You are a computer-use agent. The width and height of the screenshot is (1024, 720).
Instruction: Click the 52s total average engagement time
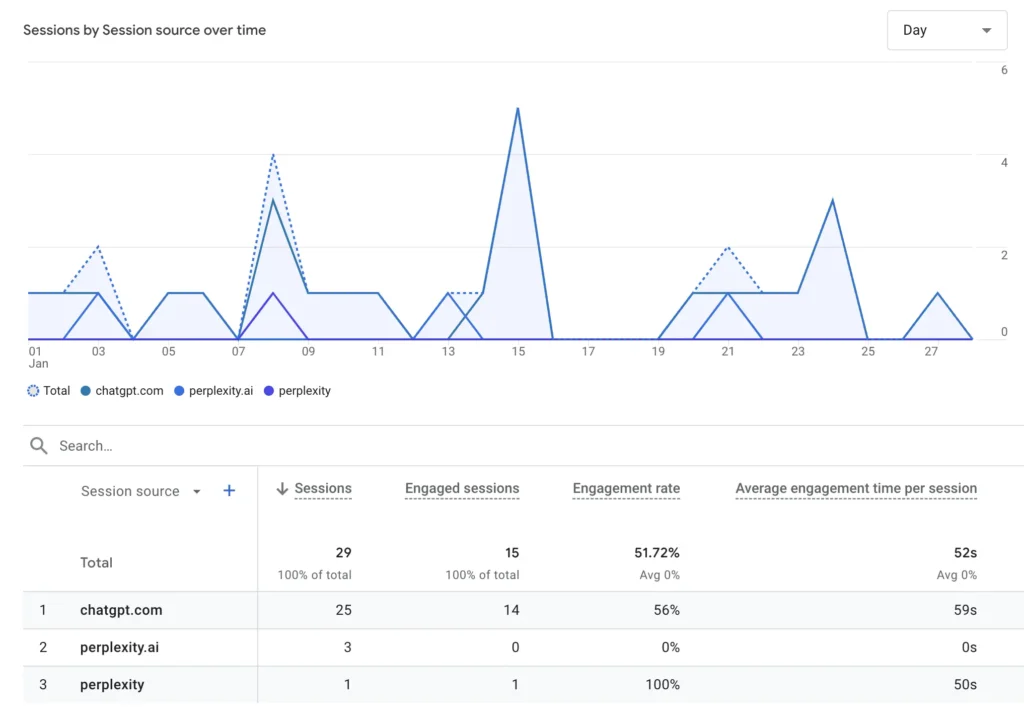965,553
